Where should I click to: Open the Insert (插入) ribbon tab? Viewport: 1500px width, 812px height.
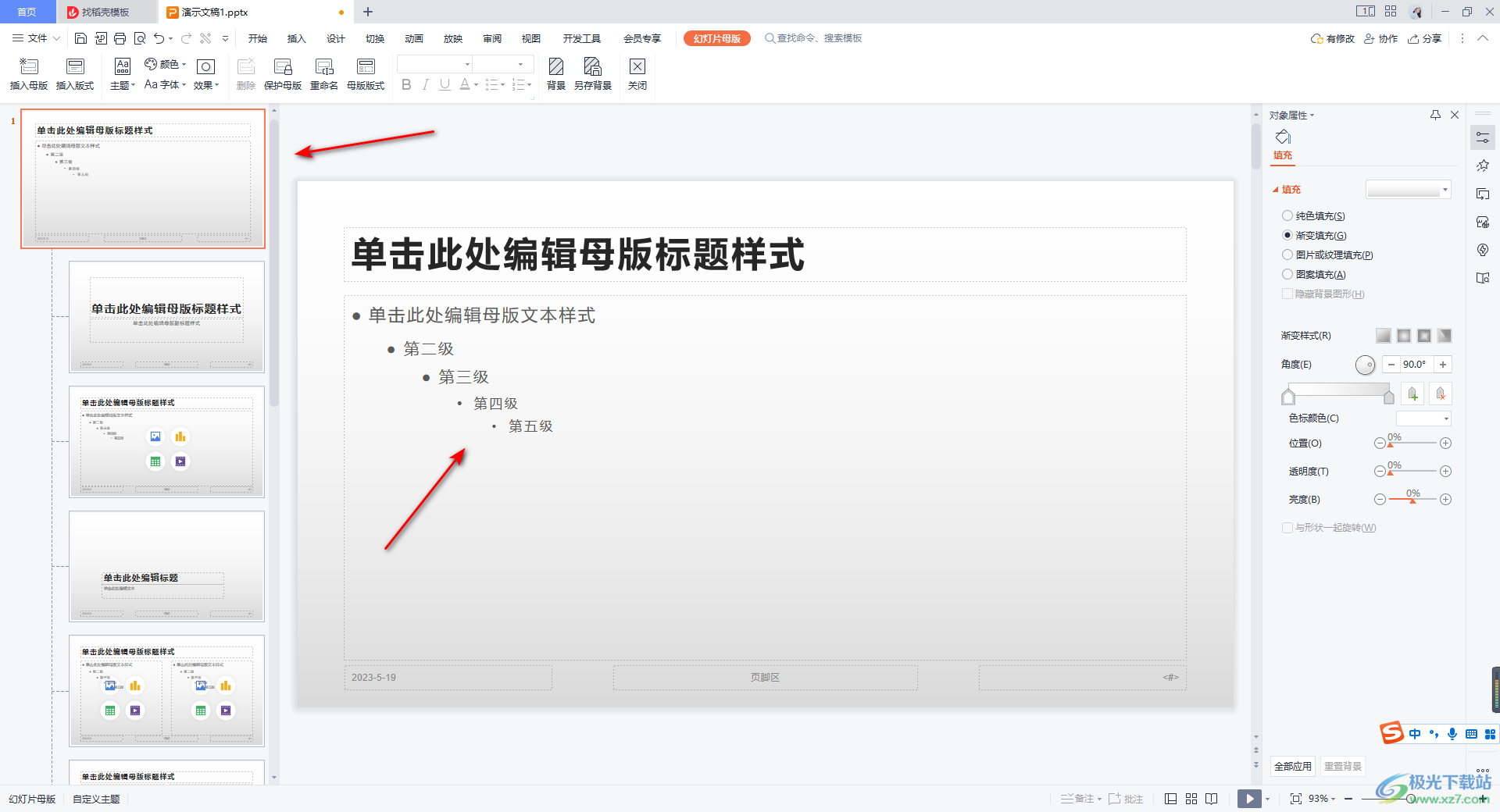pyautogui.click(x=297, y=38)
